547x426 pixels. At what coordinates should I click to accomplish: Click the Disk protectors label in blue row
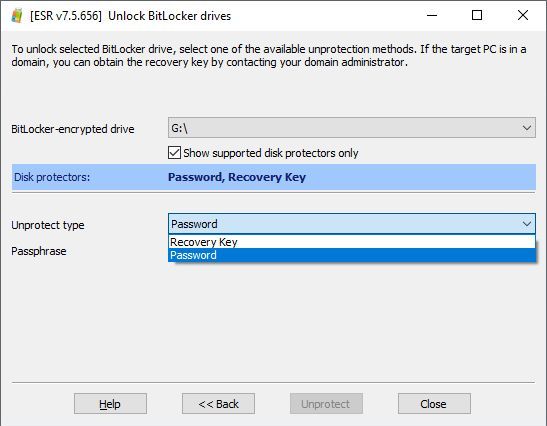click(52, 177)
